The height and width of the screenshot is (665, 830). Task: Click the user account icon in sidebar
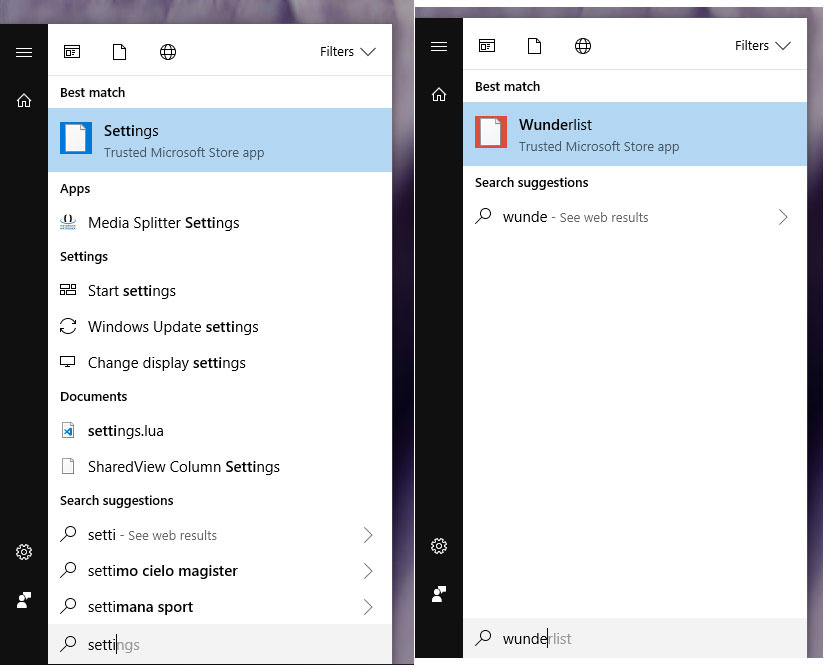tap(24, 600)
